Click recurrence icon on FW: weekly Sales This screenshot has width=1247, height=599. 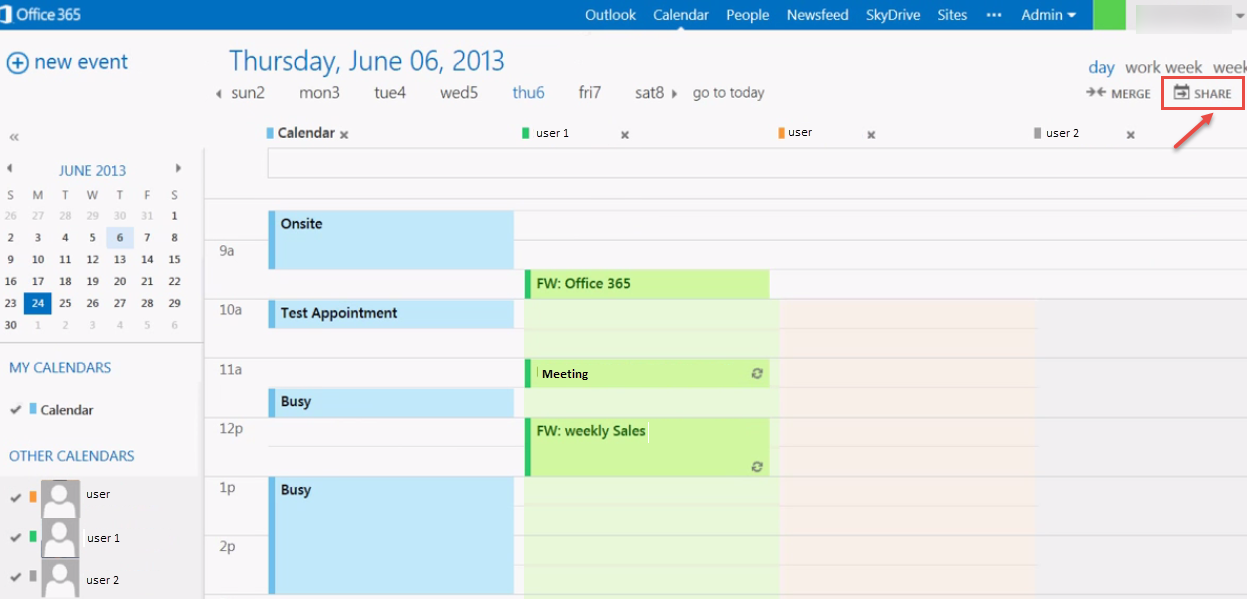pyautogui.click(x=757, y=466)
